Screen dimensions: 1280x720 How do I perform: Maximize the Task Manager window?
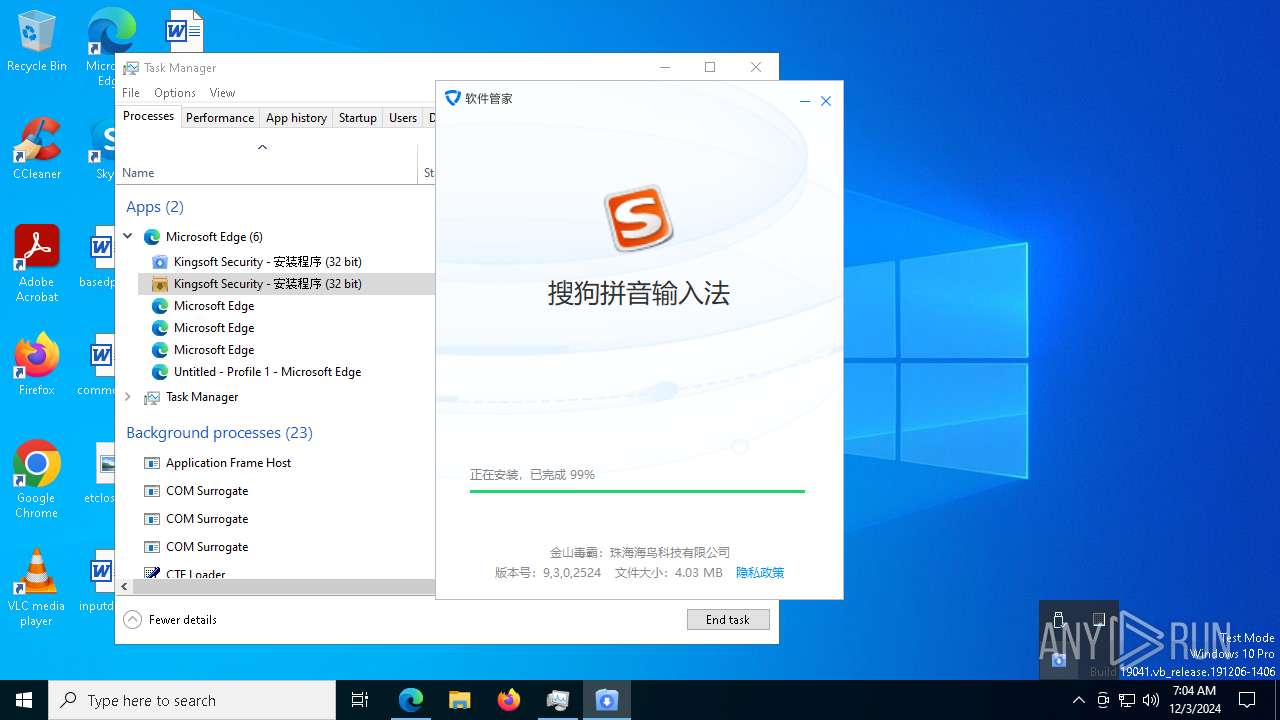710,67
